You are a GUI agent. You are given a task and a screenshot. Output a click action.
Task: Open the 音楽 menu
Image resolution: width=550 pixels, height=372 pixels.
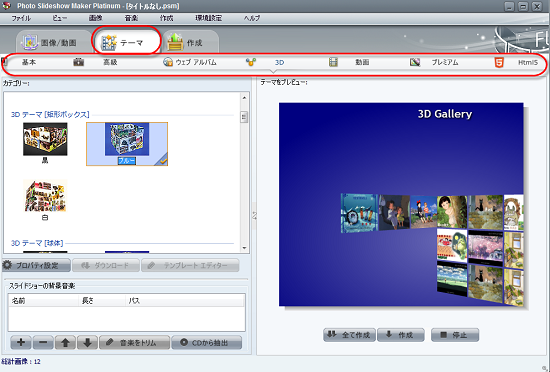(x=131, y=18)
